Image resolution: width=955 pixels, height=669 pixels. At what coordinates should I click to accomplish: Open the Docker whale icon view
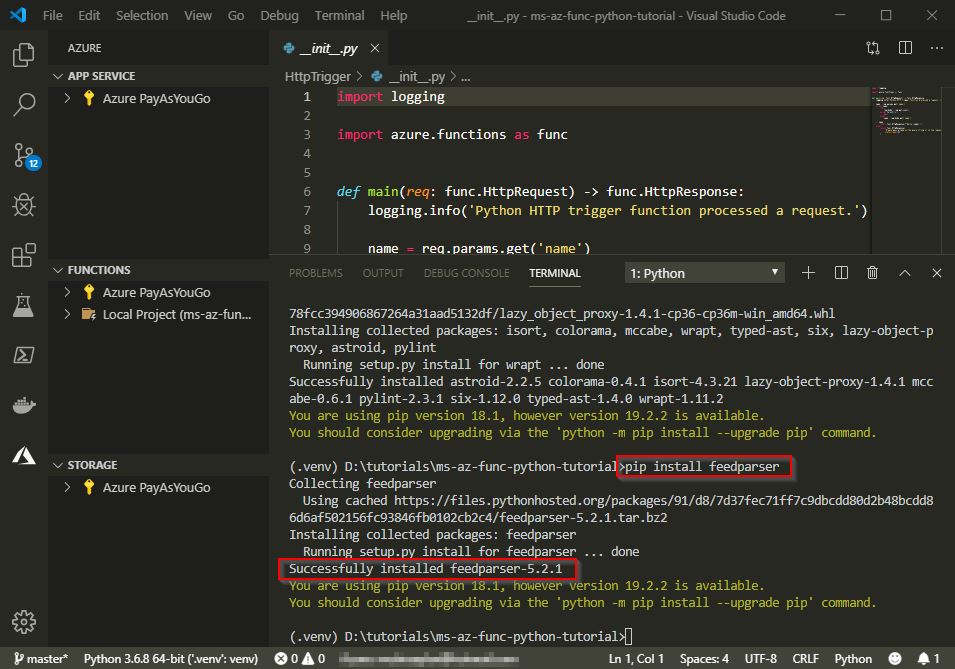(24, 405)
